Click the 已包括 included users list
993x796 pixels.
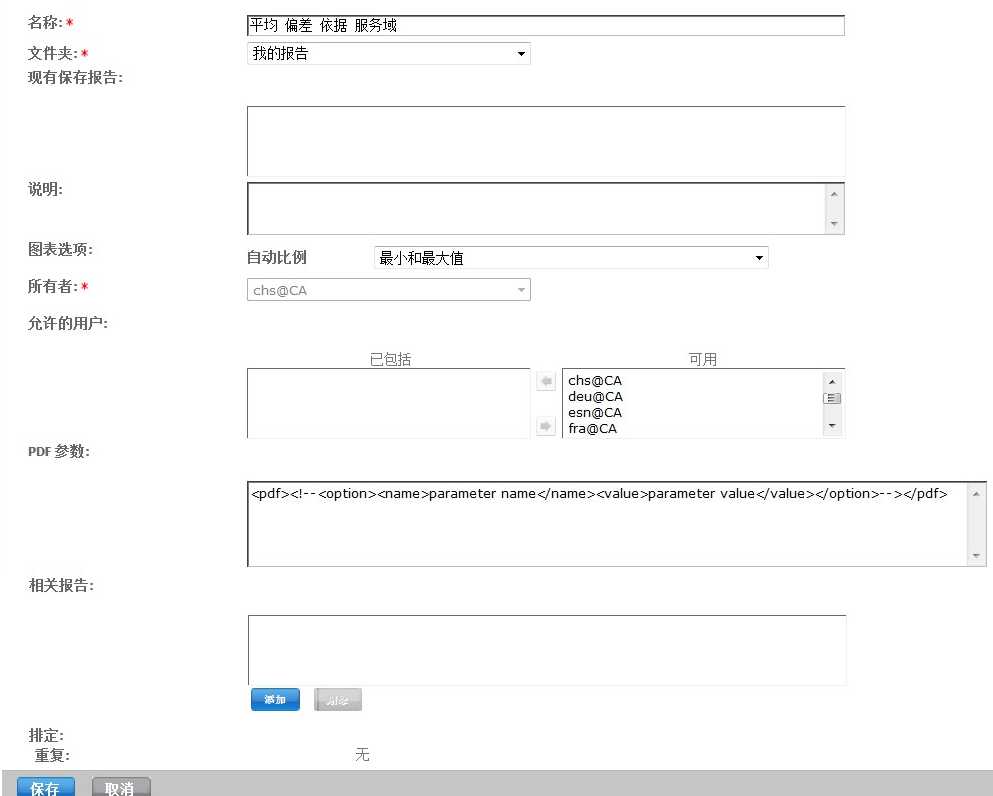coord(388,403)
